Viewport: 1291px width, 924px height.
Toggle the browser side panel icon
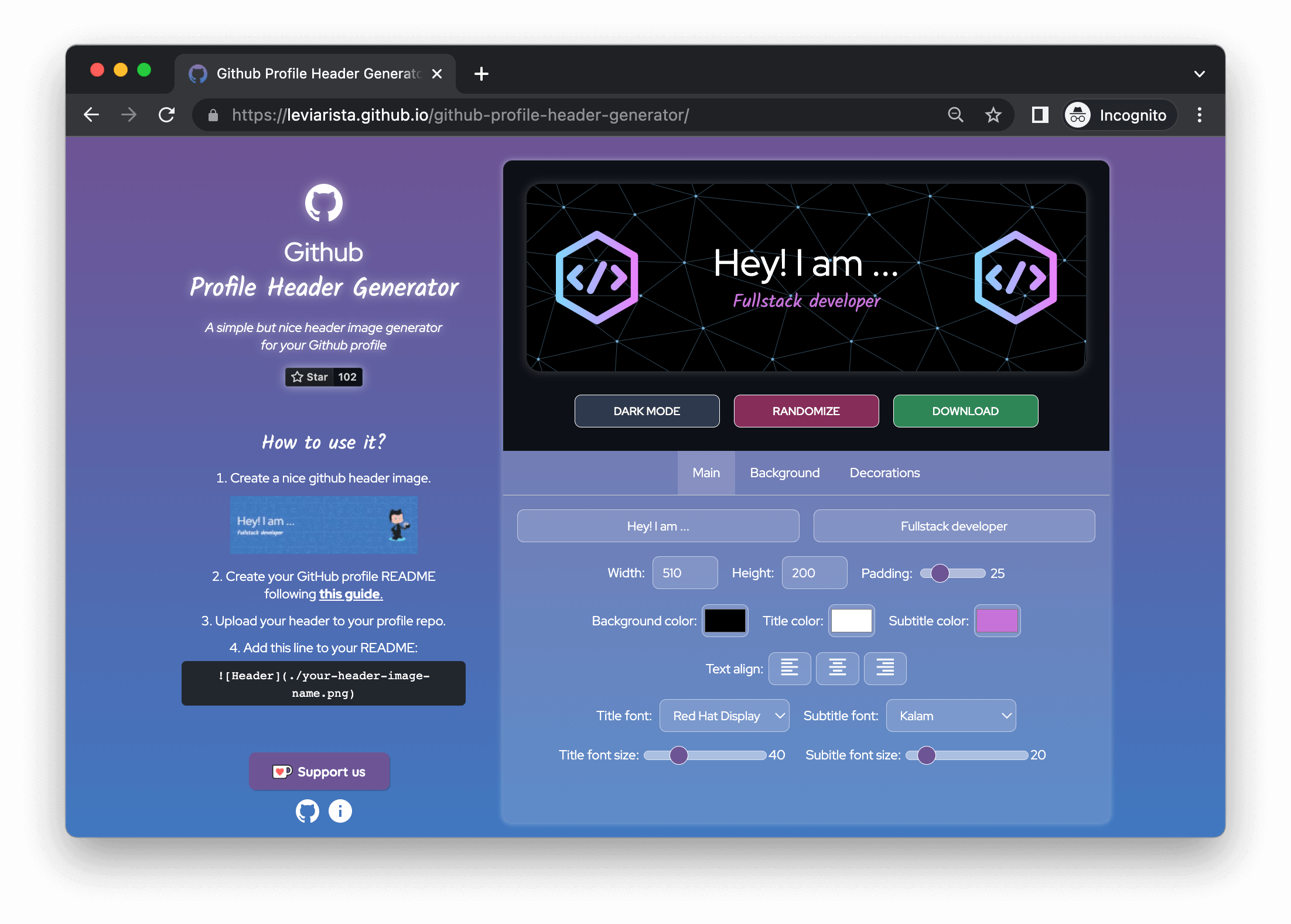click(1040, 115)
